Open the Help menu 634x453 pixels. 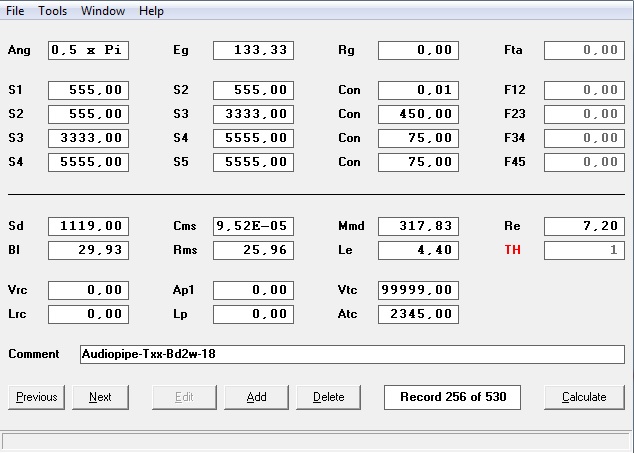(151, 11)
